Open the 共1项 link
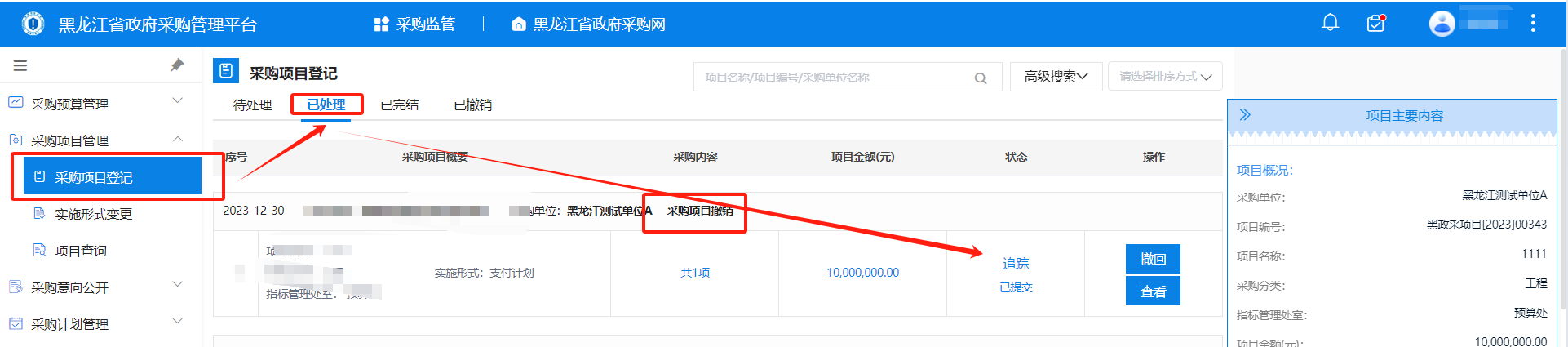The image size is (1568, 347). pyautogui.click(x=695, y=273)
